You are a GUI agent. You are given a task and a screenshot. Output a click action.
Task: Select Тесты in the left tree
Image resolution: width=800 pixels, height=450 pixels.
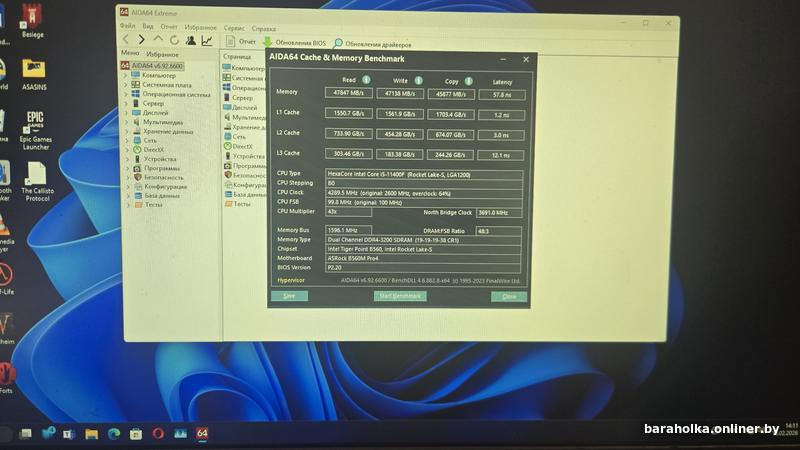(154, 205)
